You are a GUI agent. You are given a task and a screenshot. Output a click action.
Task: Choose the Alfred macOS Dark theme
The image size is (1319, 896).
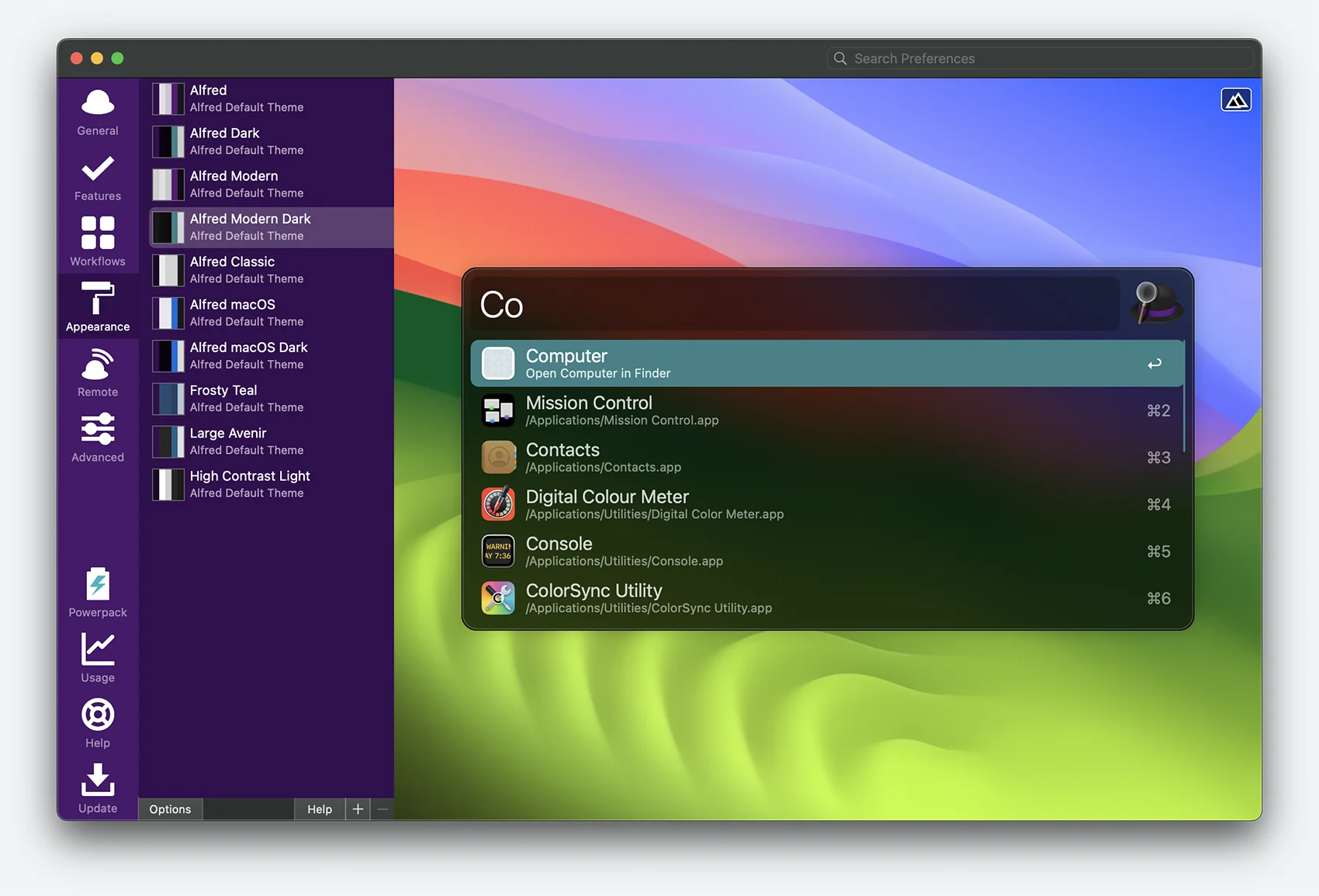tap(271, 355)
